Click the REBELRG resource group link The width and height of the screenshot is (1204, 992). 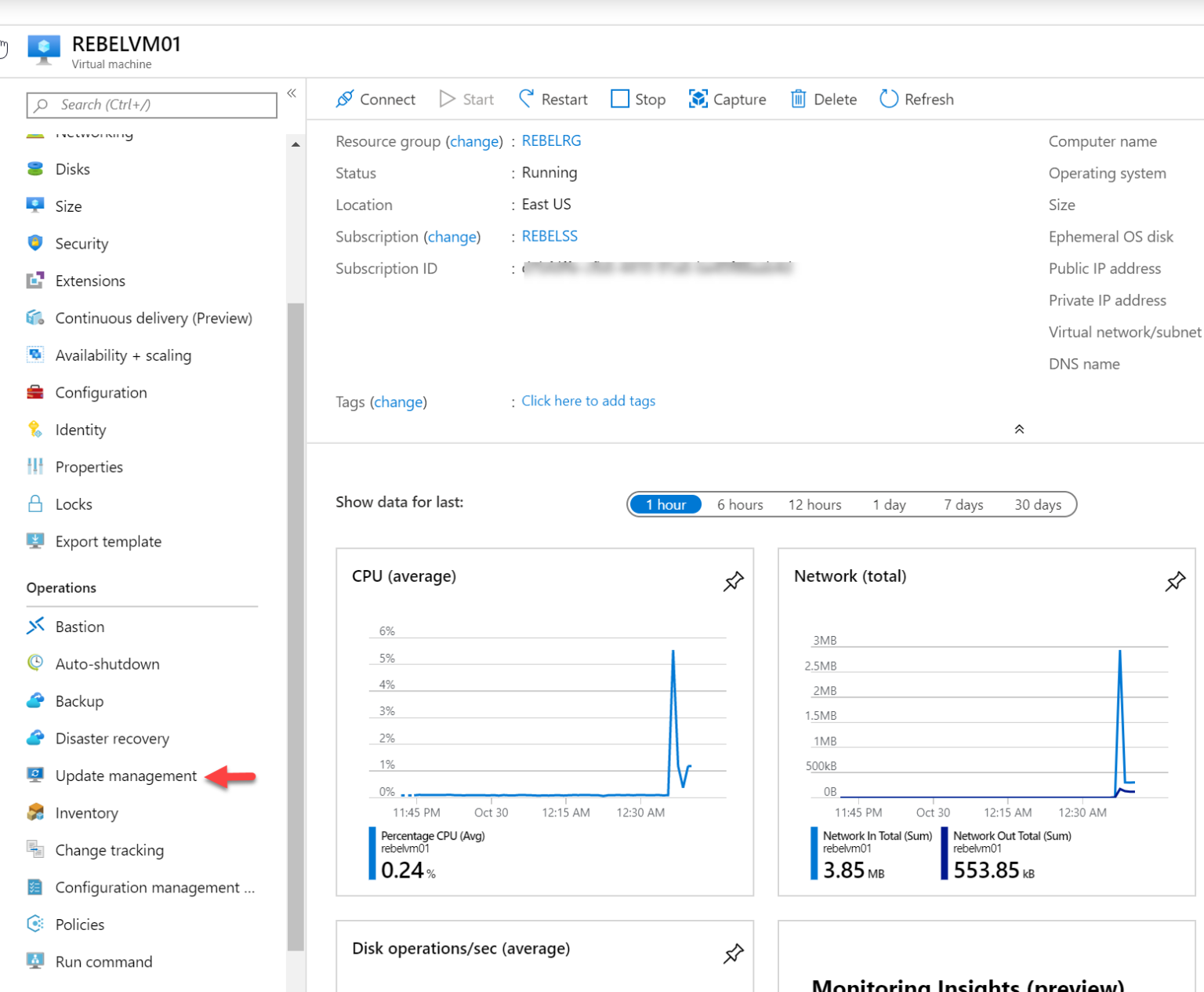[551, 140]
